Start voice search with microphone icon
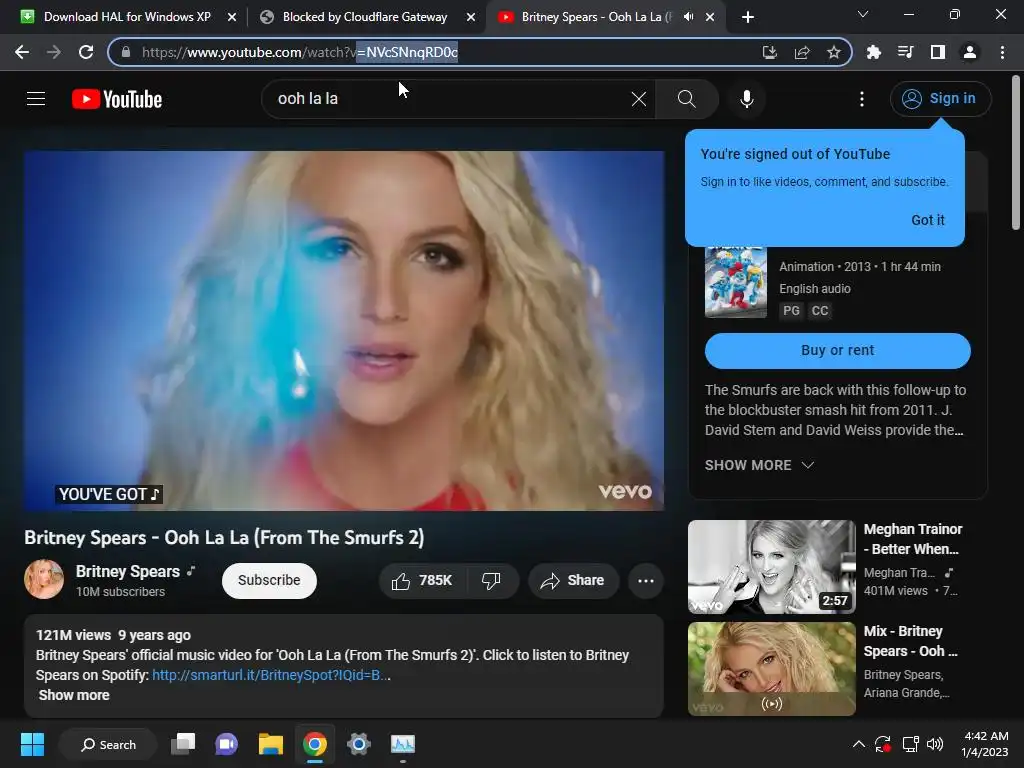The height and width of the screenshot is (768, 1024). 747,99
